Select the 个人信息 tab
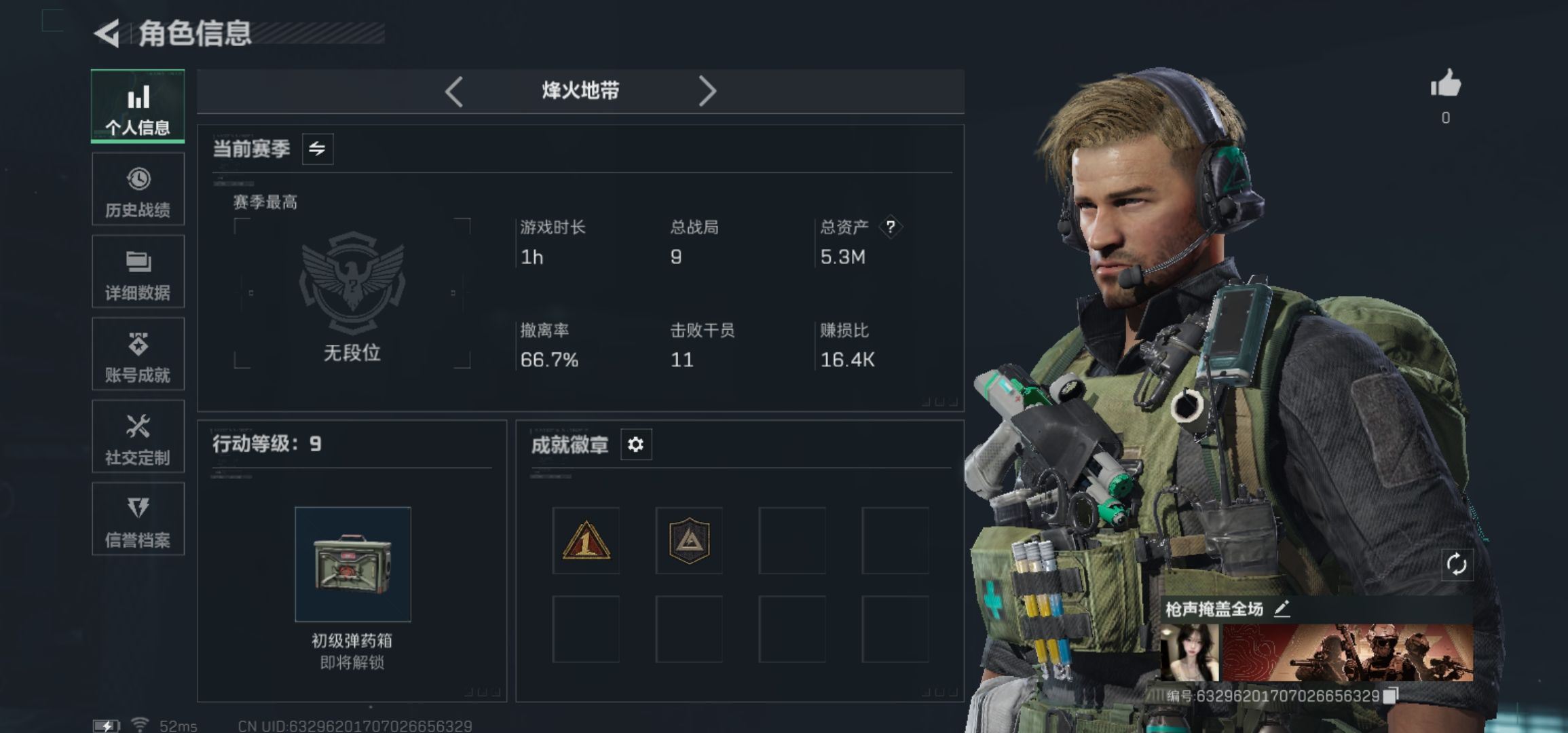The height and width of the screenshot is (733, 1568). point(138,106)
